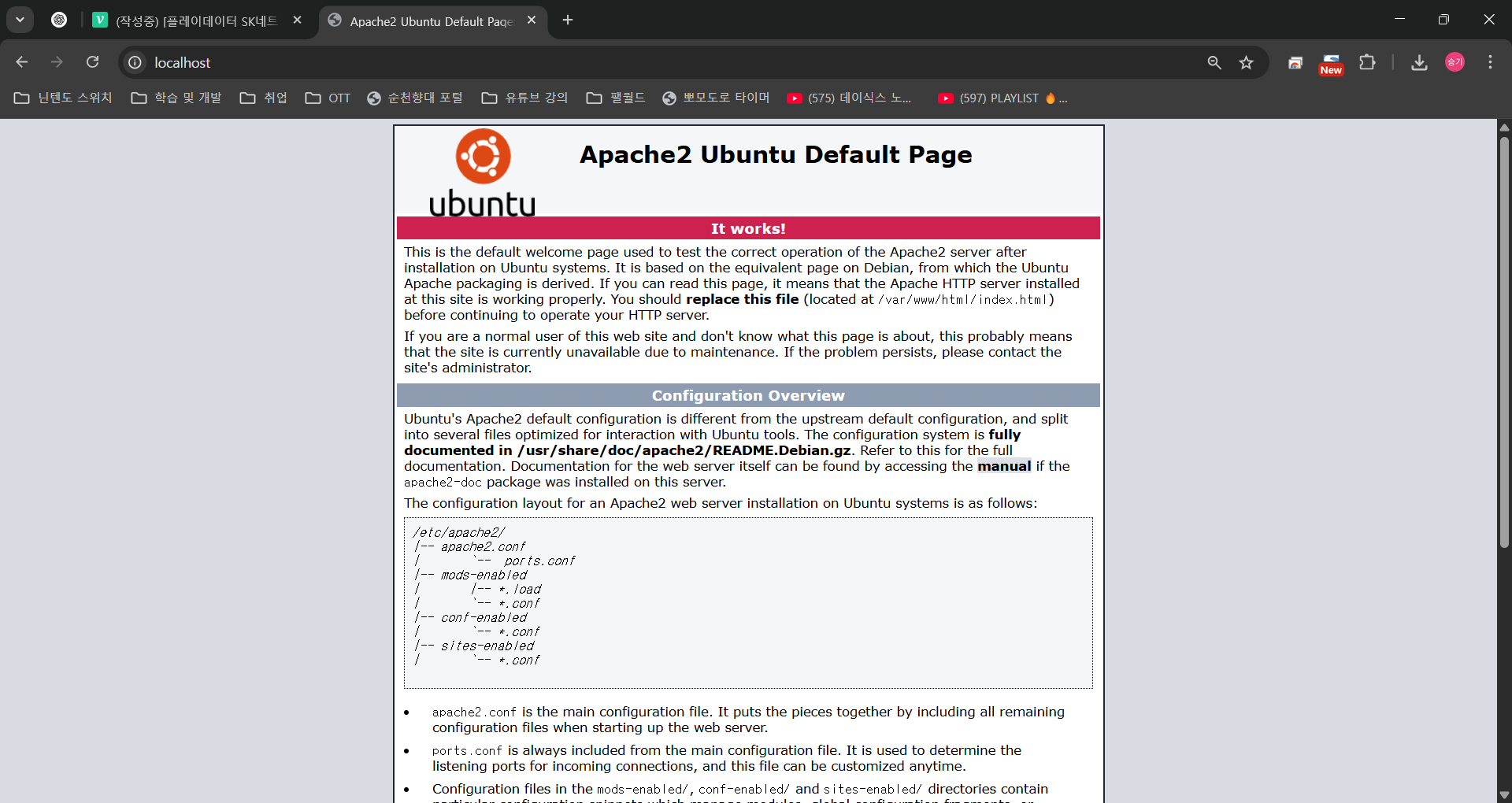Image resolution: width=1512 pixels, height=803 pixels.
Task: Click the Ubuntu logo image
Action: (482, 172)
